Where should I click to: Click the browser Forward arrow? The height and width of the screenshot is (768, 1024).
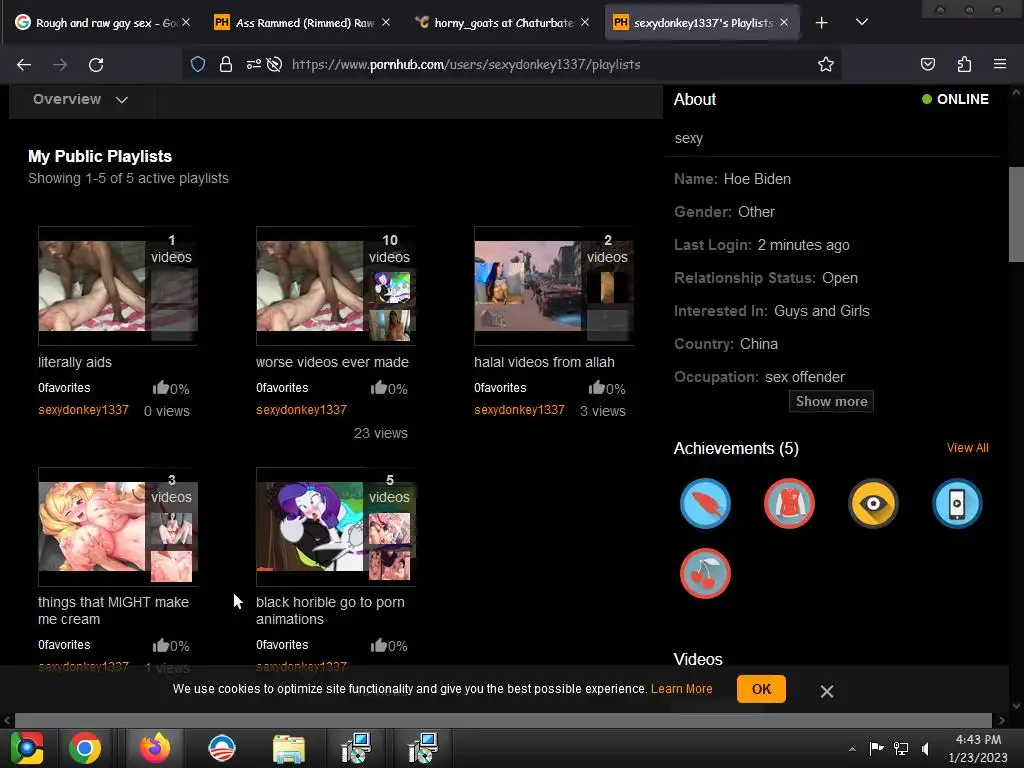[60, 65]
